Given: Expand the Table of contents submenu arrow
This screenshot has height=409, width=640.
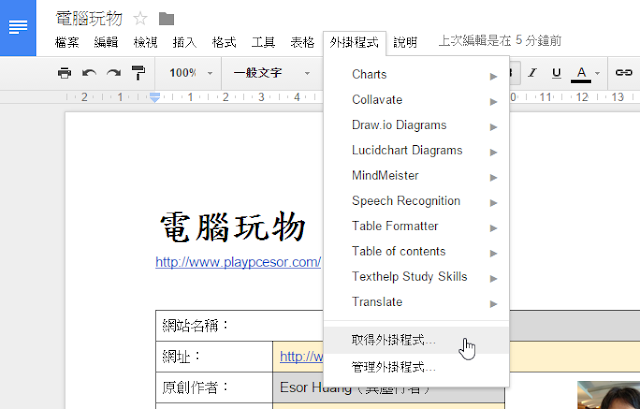Looking at the screenshot, I should pyautogui.click(x=493, y=253).
